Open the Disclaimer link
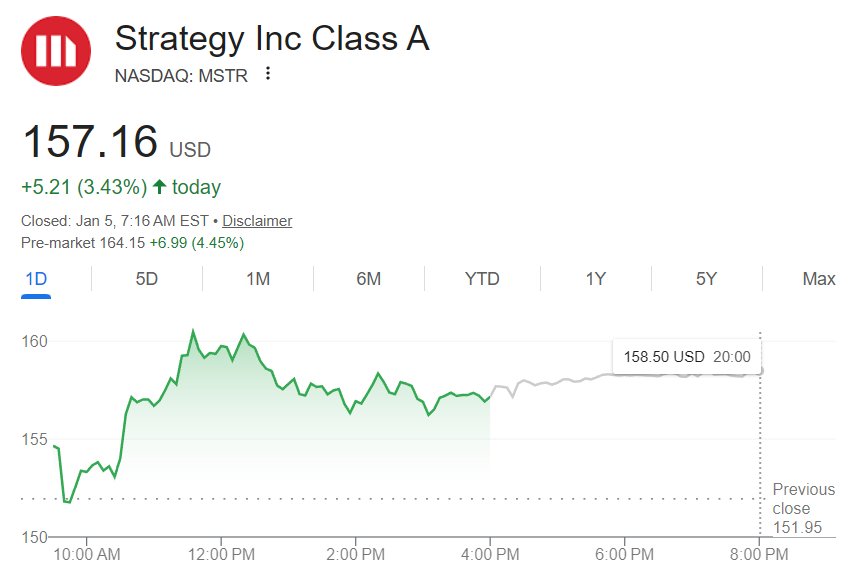Viewport: 848px width, 573px height. click(x=257, y=221)
